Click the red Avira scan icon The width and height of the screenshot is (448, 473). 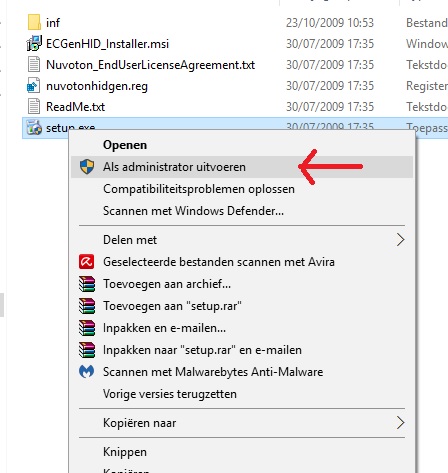87,262
